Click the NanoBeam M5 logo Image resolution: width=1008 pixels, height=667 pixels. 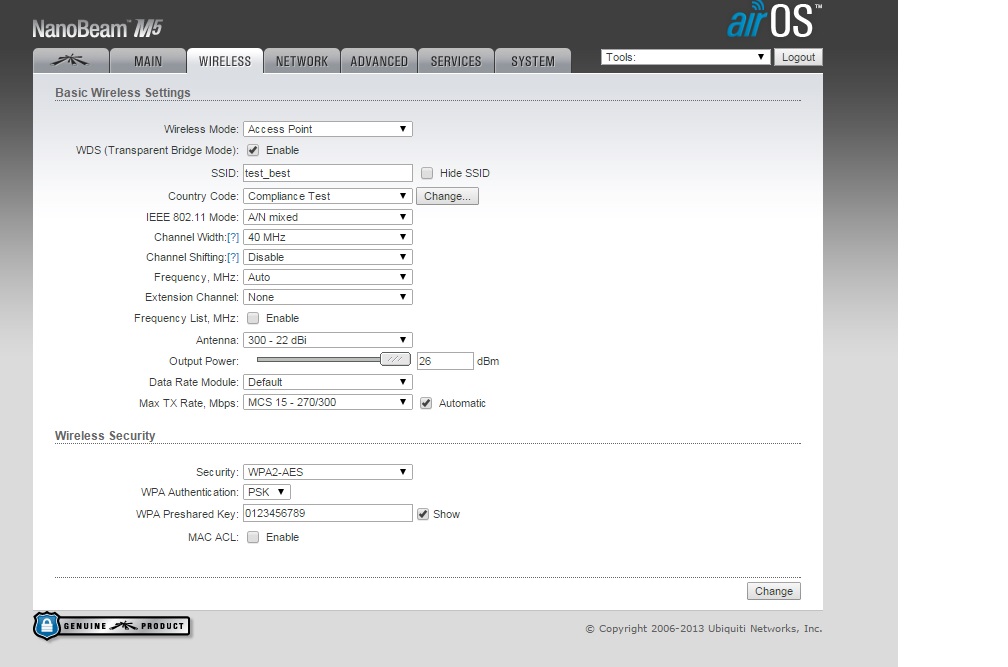coord(97,28)
